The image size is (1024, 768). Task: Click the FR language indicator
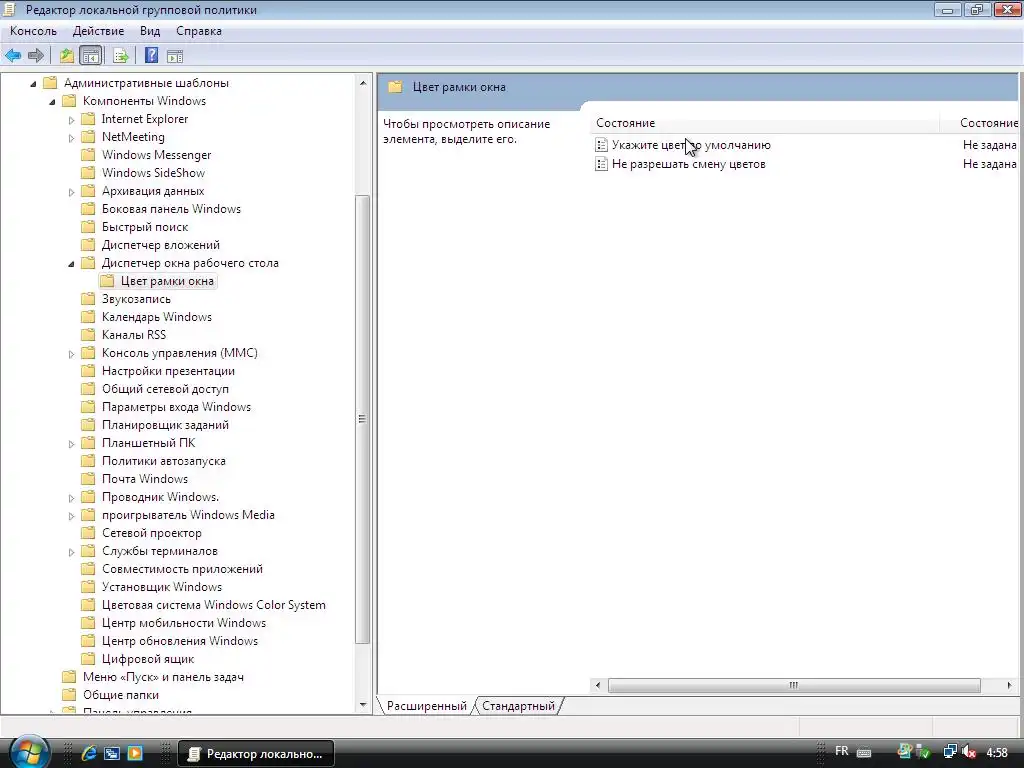pyautogui.click(x=842, y=751)
